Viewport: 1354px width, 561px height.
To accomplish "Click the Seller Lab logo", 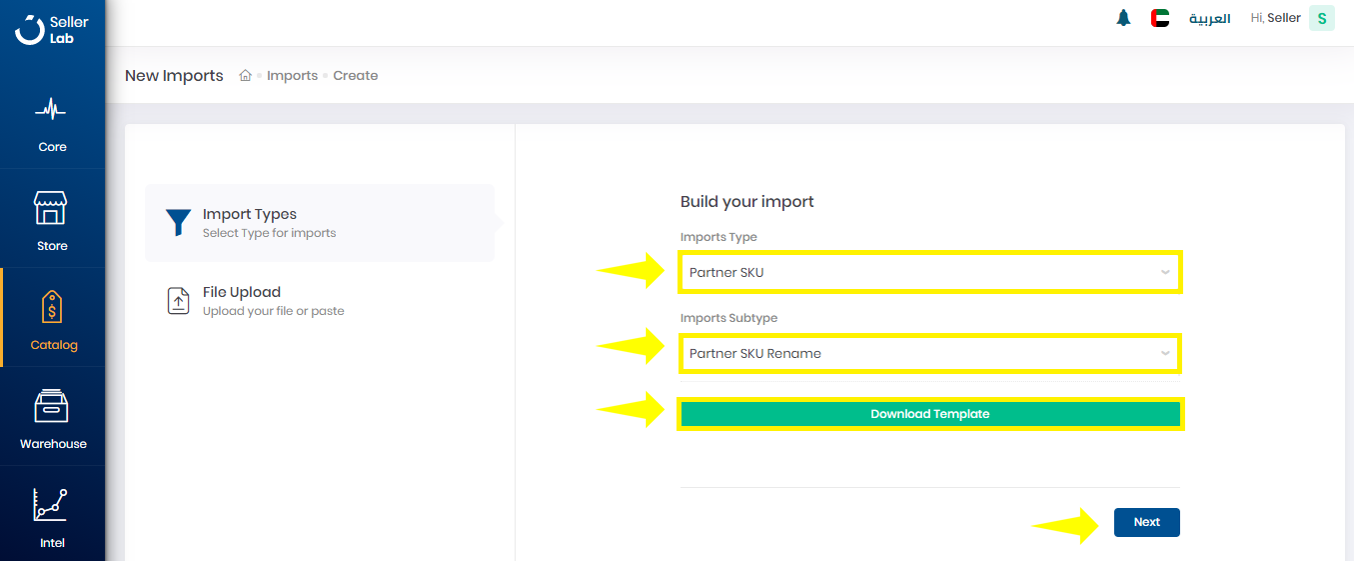I will [52, 29].
